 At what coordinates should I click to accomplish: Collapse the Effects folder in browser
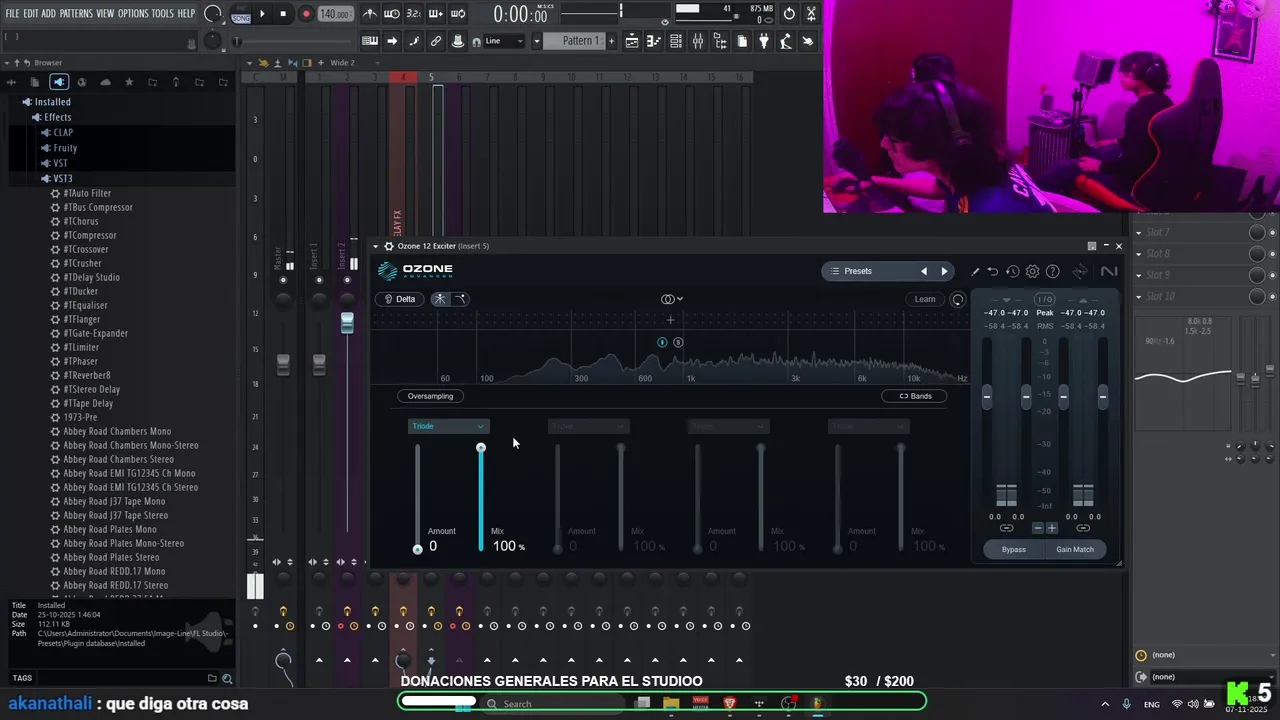[x=51, y=117]
